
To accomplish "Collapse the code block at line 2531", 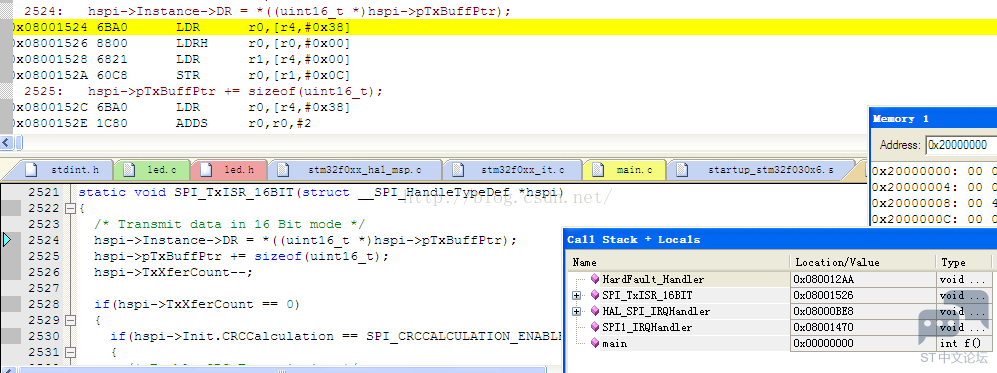I will click(70, 351).
